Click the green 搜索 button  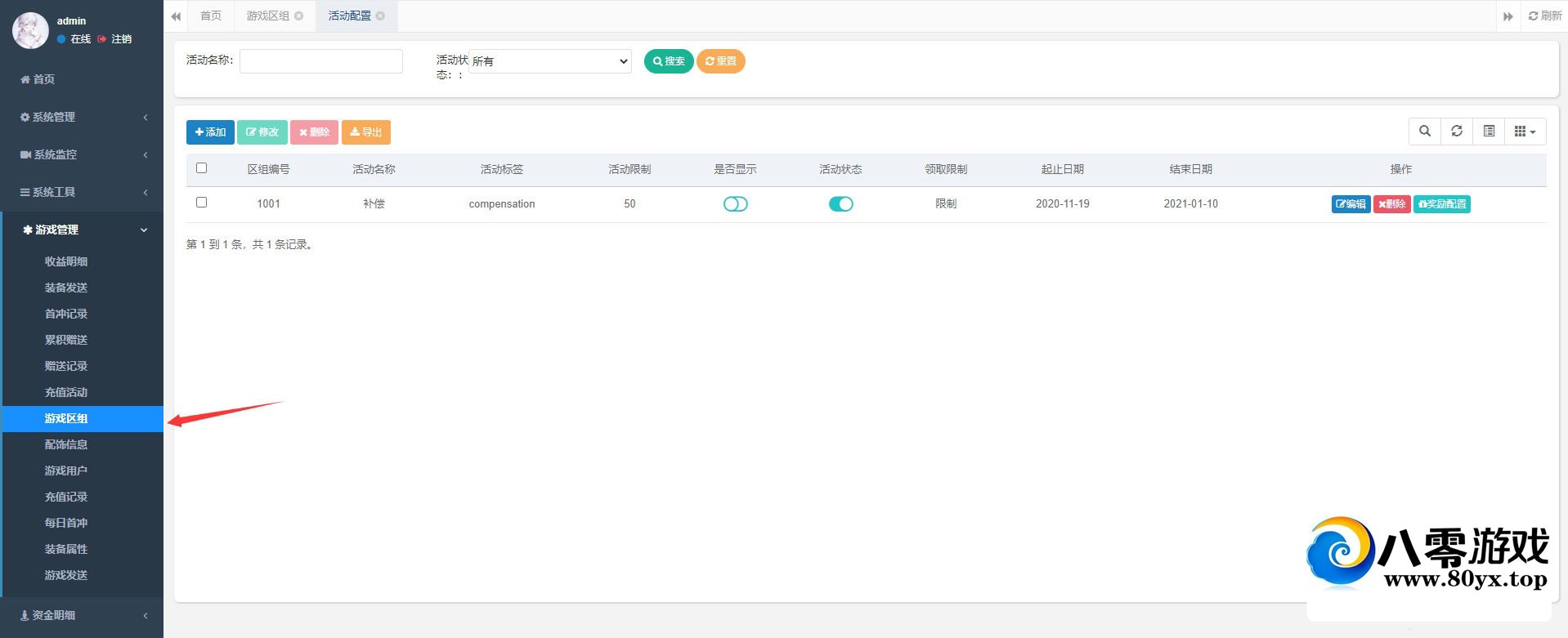coord(668,61)
